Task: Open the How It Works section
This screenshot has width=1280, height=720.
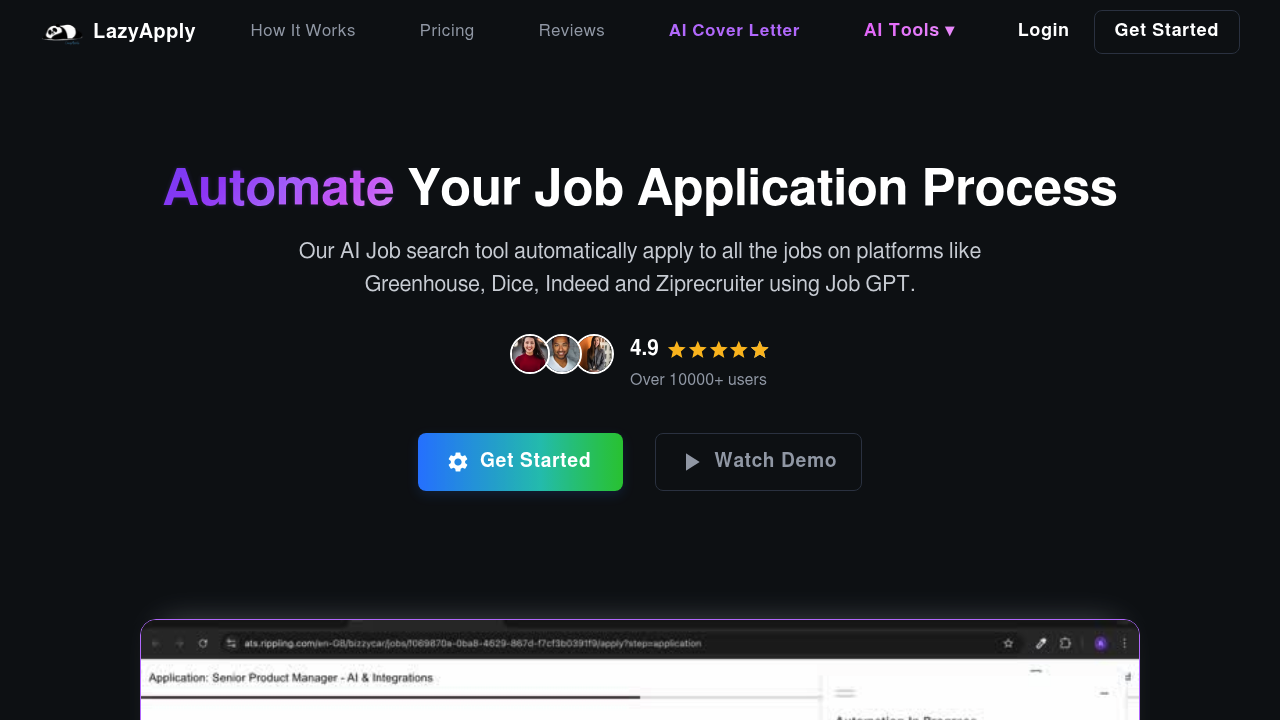Action: tap(303, 31)
